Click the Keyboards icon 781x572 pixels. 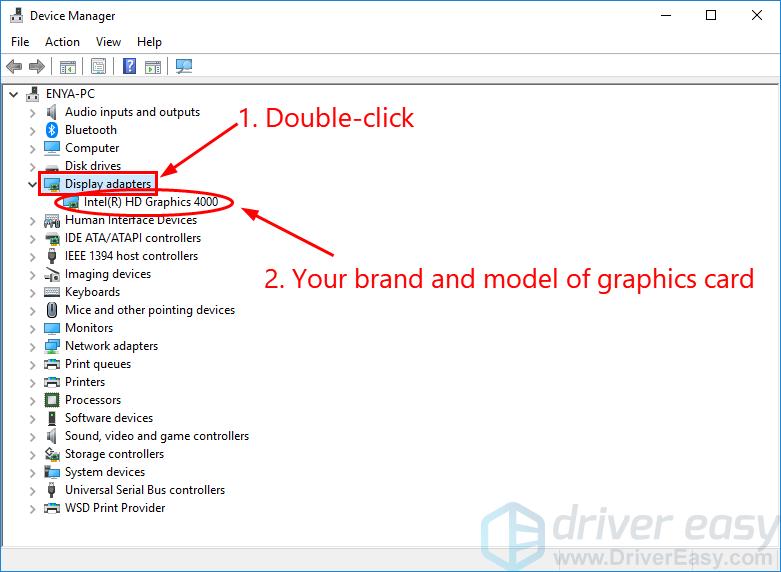(52, 292)
